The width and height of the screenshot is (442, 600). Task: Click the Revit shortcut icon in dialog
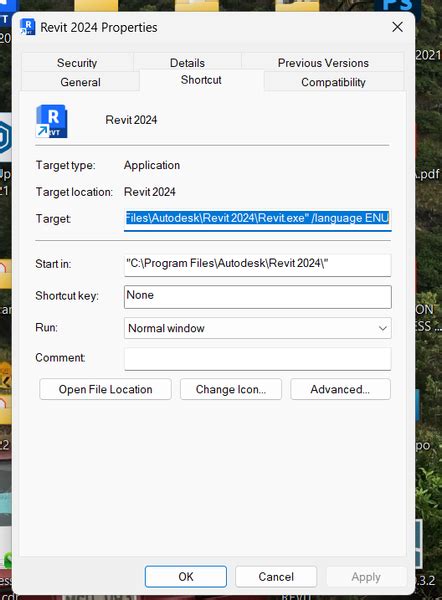(x=52, y=121)
